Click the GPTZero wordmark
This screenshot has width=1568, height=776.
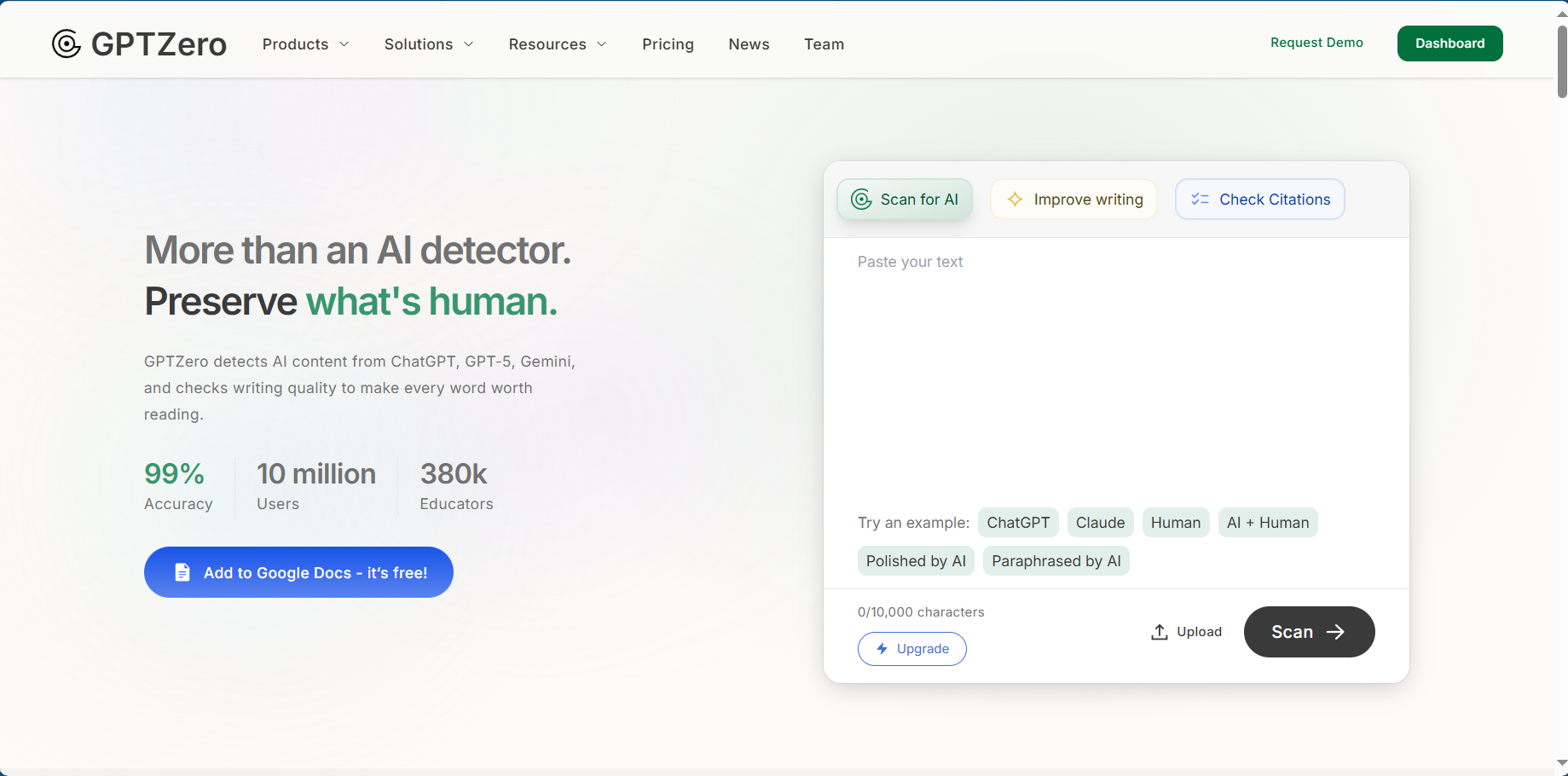159,44
